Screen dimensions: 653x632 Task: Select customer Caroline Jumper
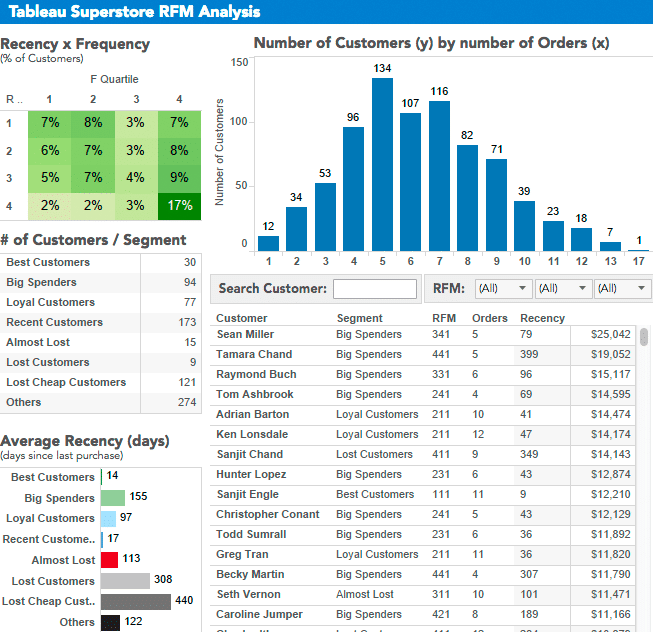pyautogui.click(x=259, y=614)
